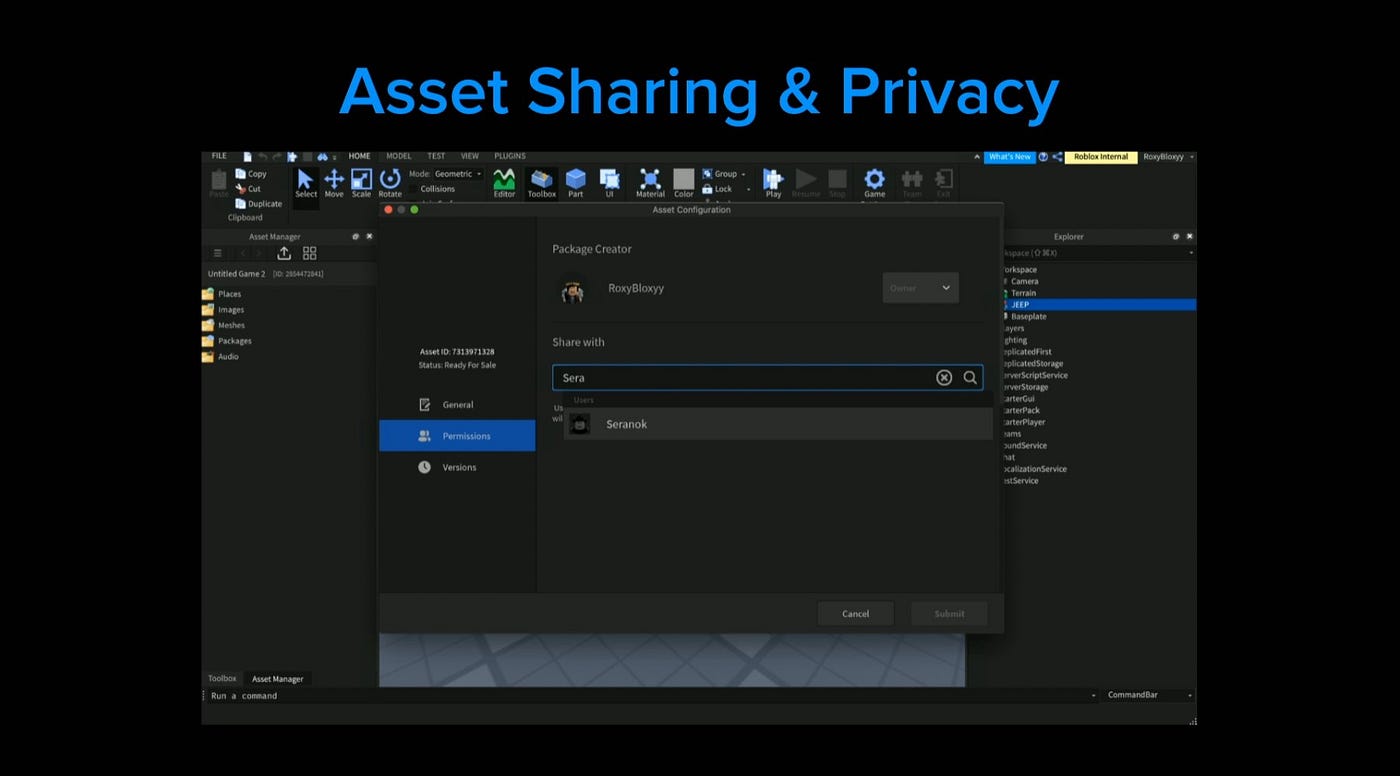This screenshot has width=1400, height=776.
Task: Click the What's New button
Action: tap(1009, 157)
